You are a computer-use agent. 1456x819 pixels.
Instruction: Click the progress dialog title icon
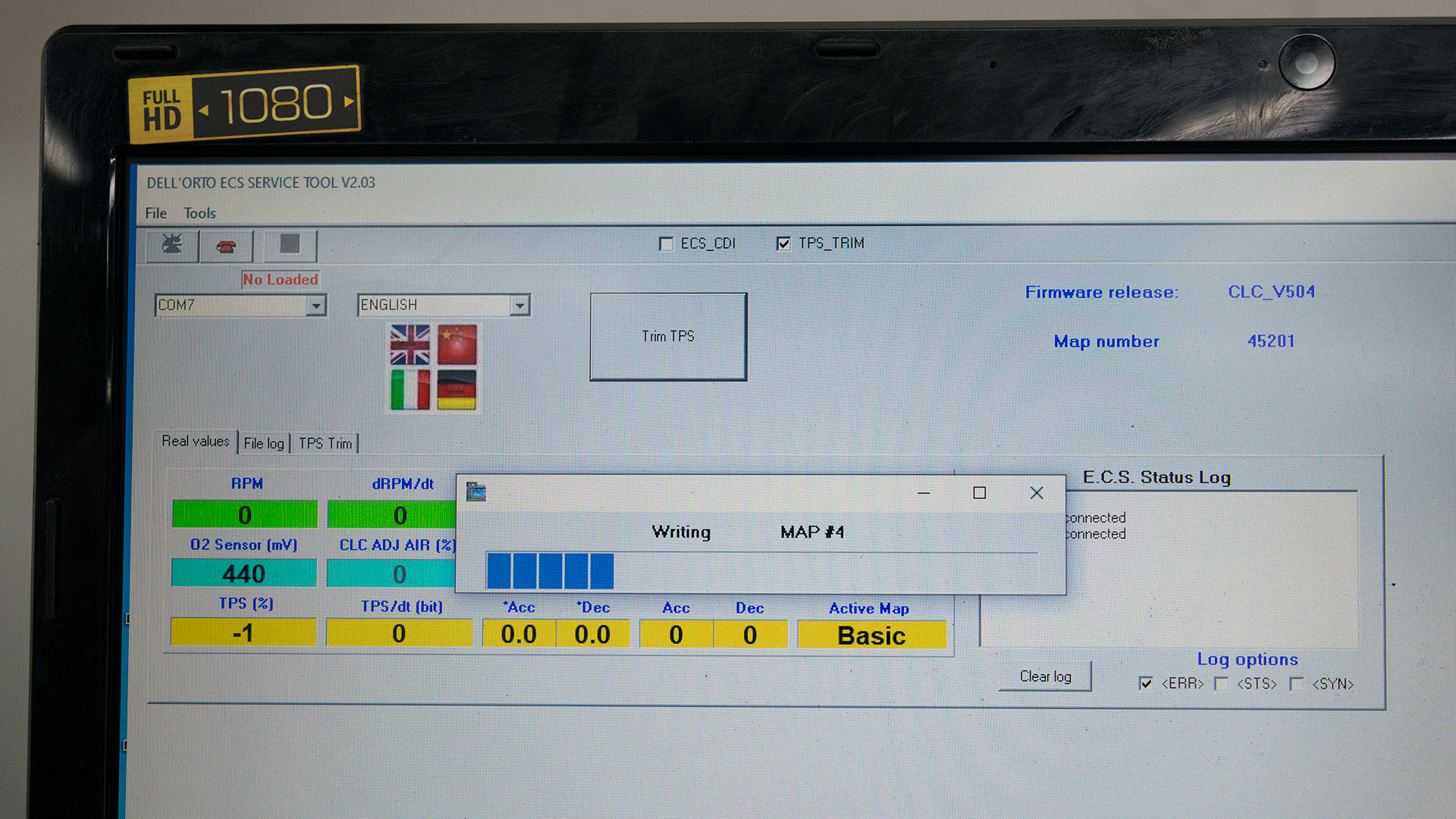tap(476, 492)
